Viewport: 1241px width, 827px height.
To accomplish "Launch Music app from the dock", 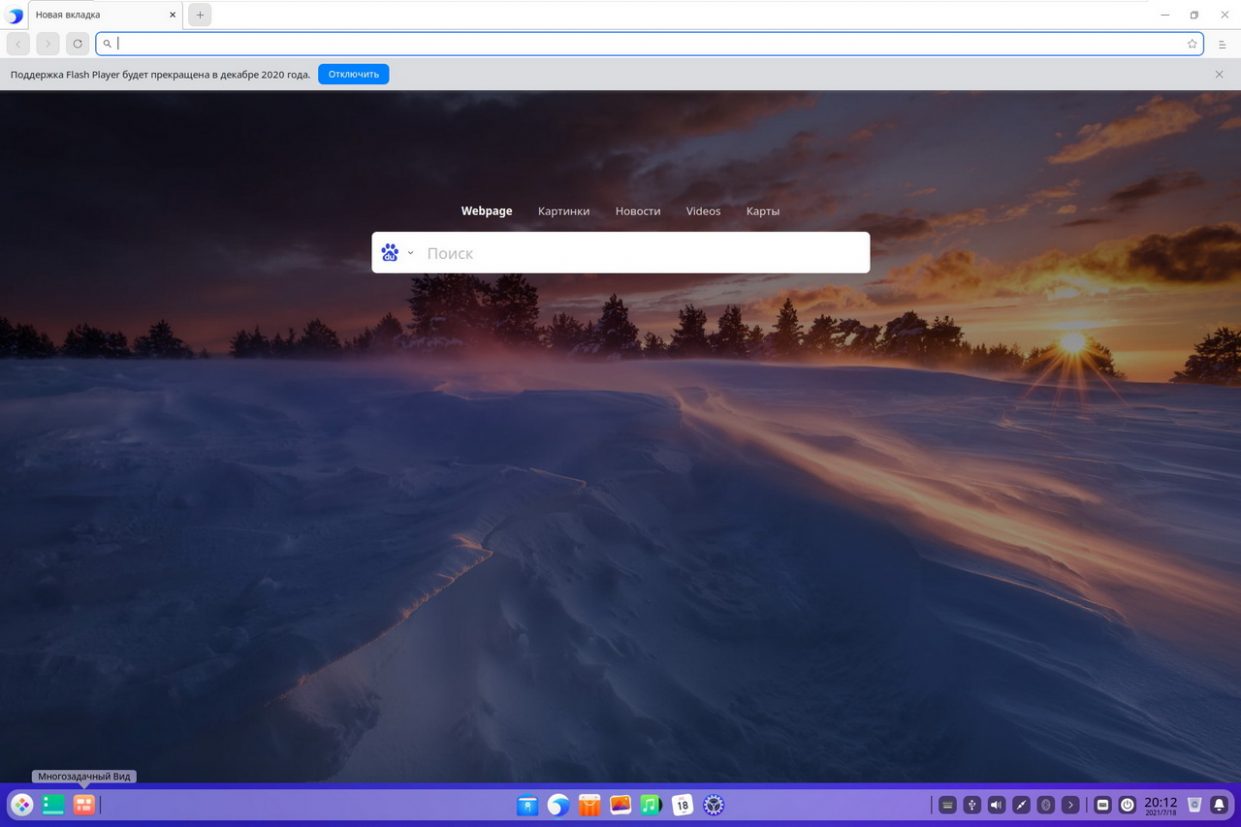I will pos(651,805).
